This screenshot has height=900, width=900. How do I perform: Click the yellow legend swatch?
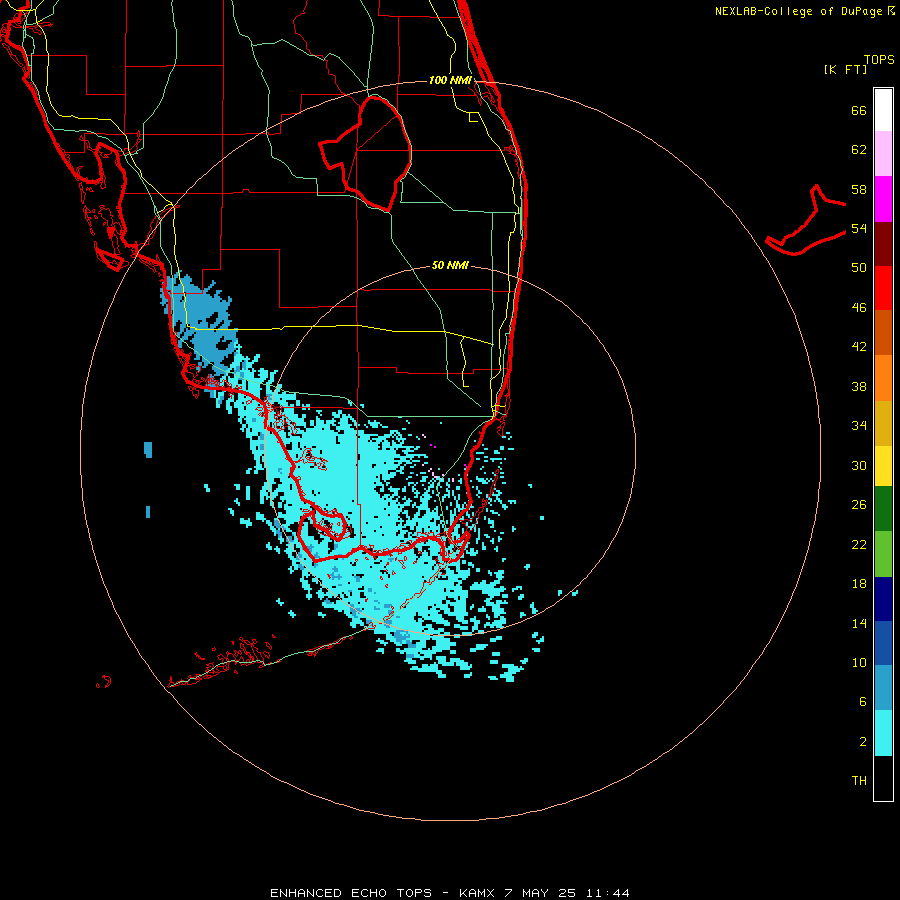point(883,466)
